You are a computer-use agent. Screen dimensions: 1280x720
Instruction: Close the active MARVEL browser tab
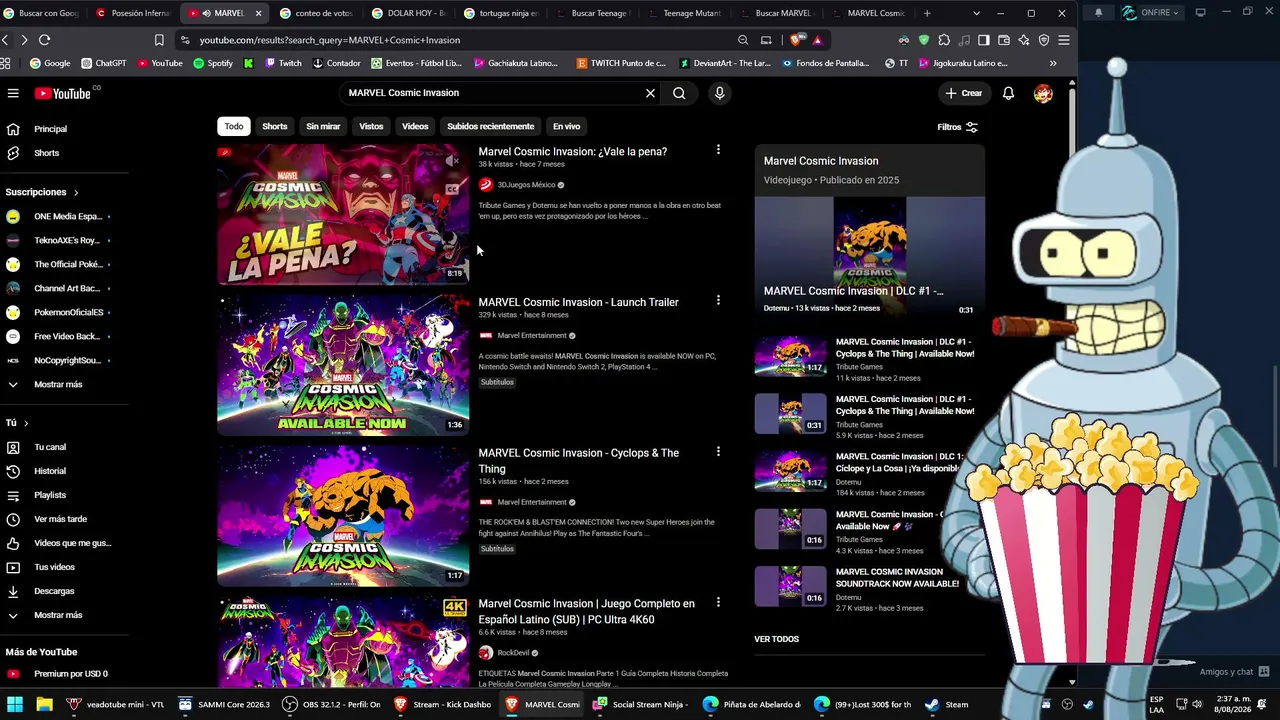tap(259, 13)
